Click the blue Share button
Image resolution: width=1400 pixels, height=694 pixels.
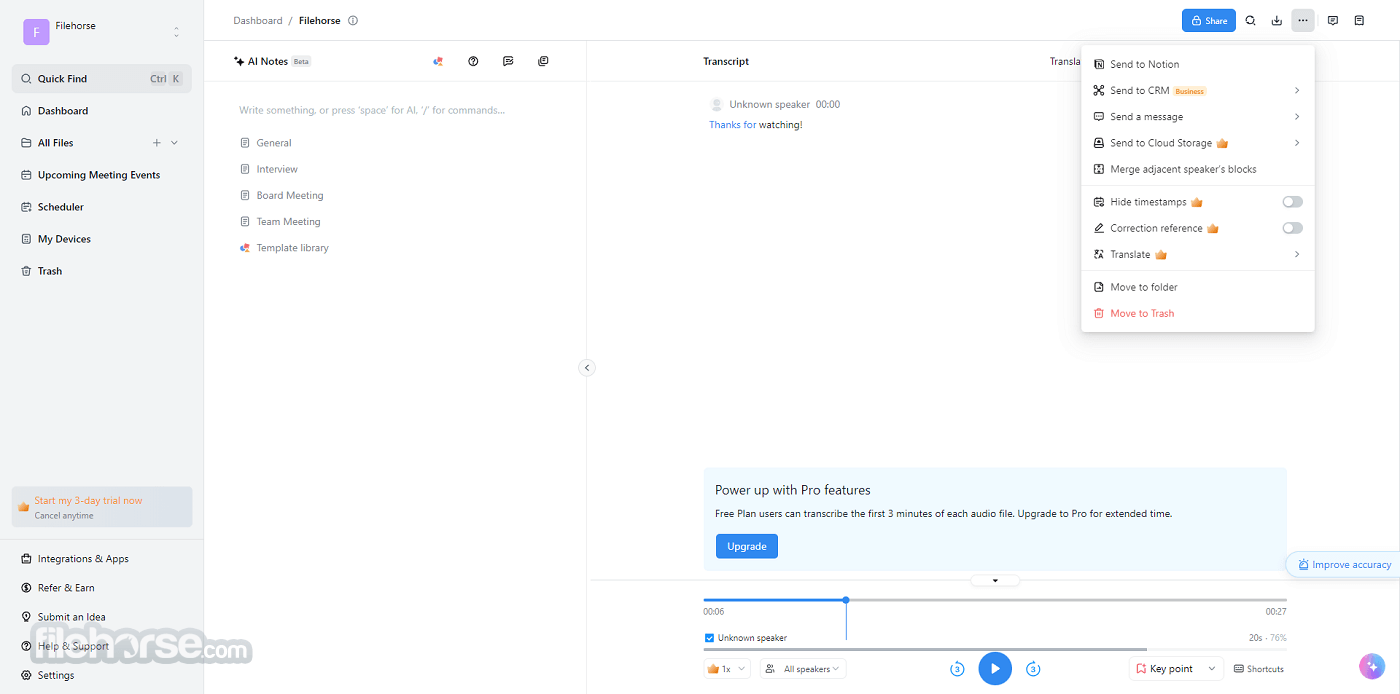coord(1208,20)
